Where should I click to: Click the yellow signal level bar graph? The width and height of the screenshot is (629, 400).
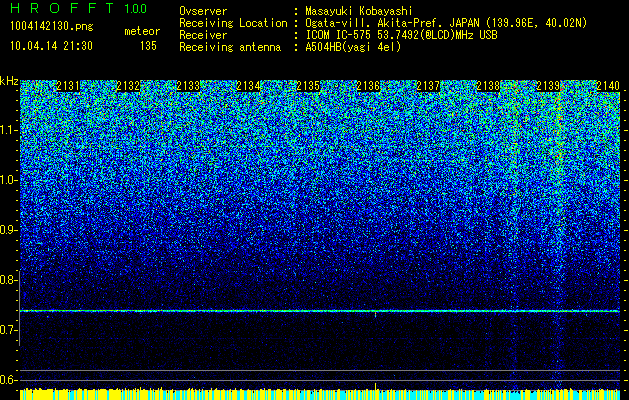point(320,394)
